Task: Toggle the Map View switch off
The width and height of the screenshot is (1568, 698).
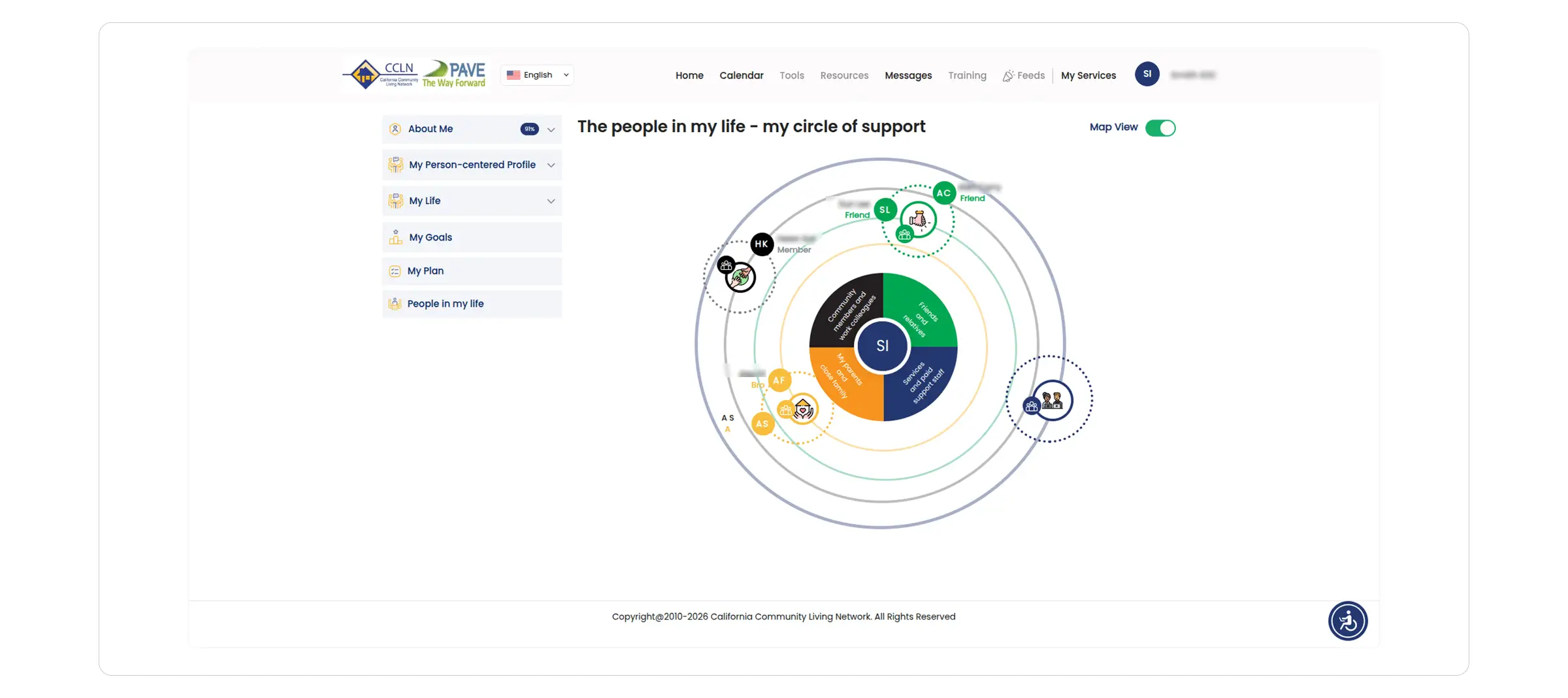Action: pos(1160,127)
